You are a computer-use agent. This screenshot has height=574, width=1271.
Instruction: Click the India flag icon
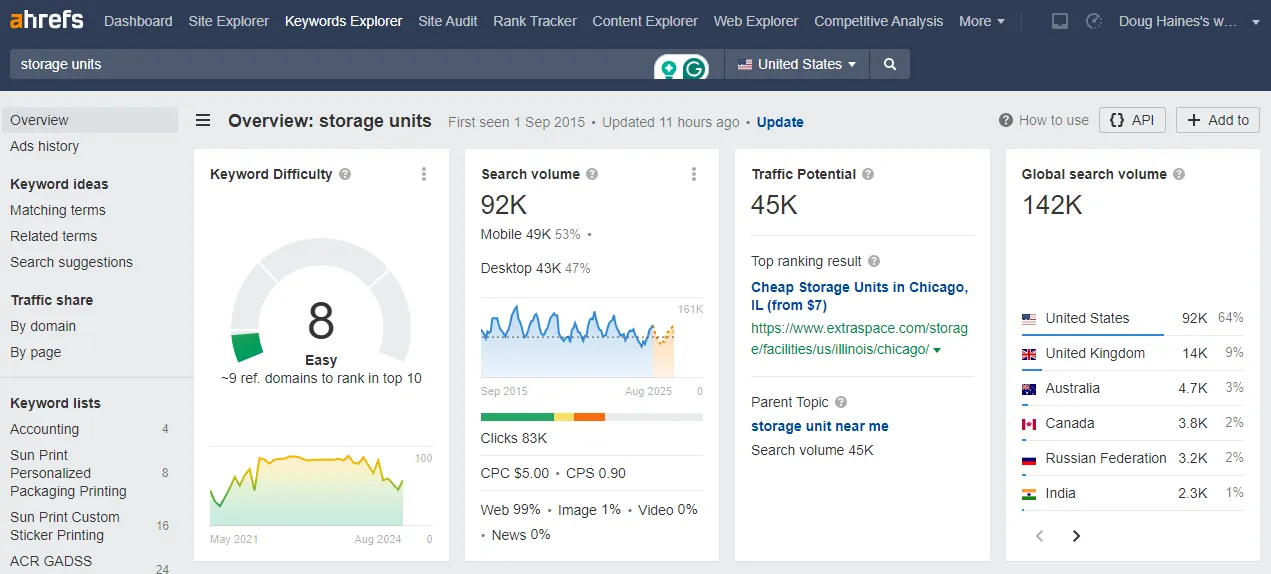click(x=1029, y=494)
